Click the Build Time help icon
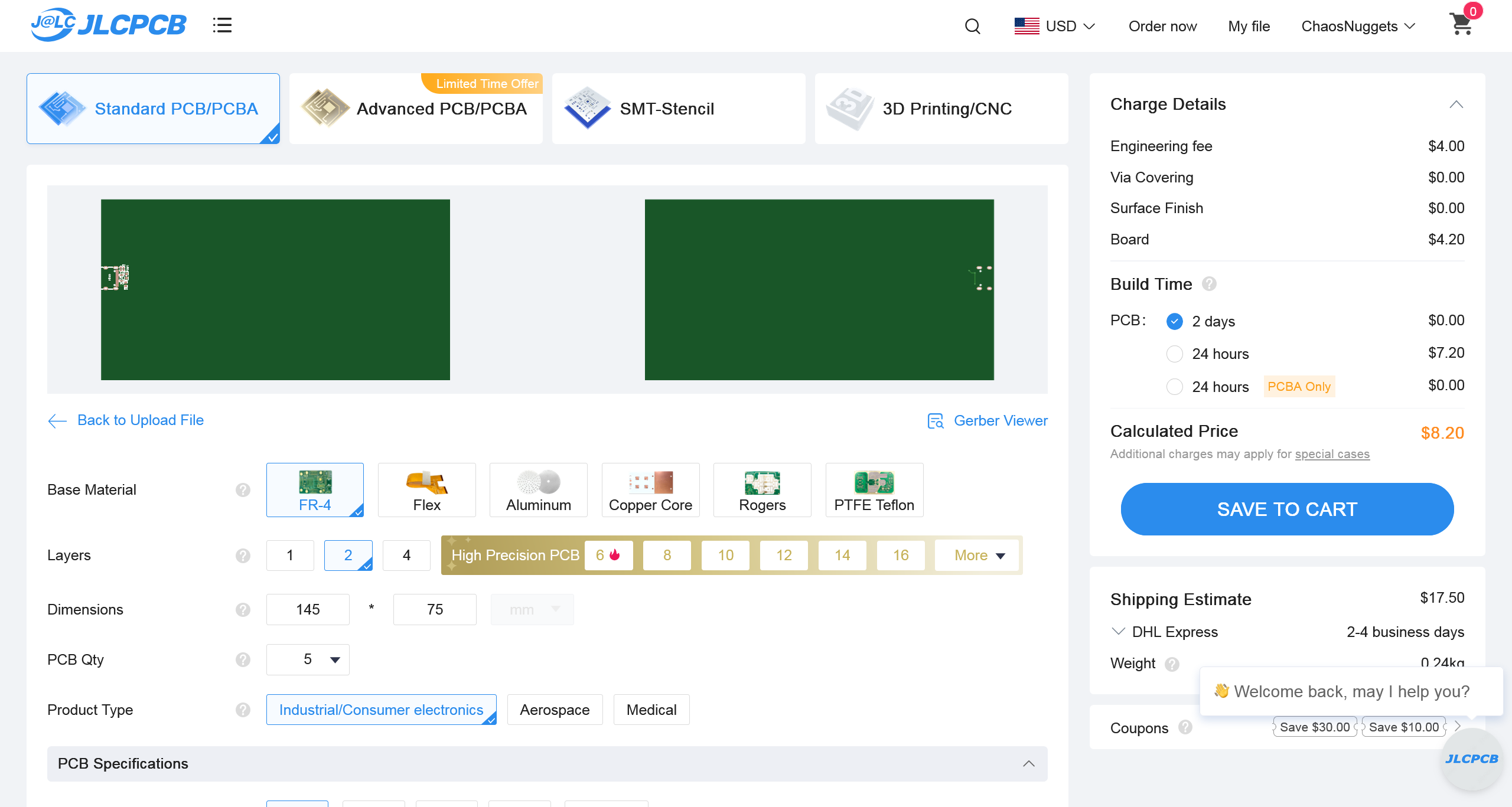 [x=1209, y=284]
